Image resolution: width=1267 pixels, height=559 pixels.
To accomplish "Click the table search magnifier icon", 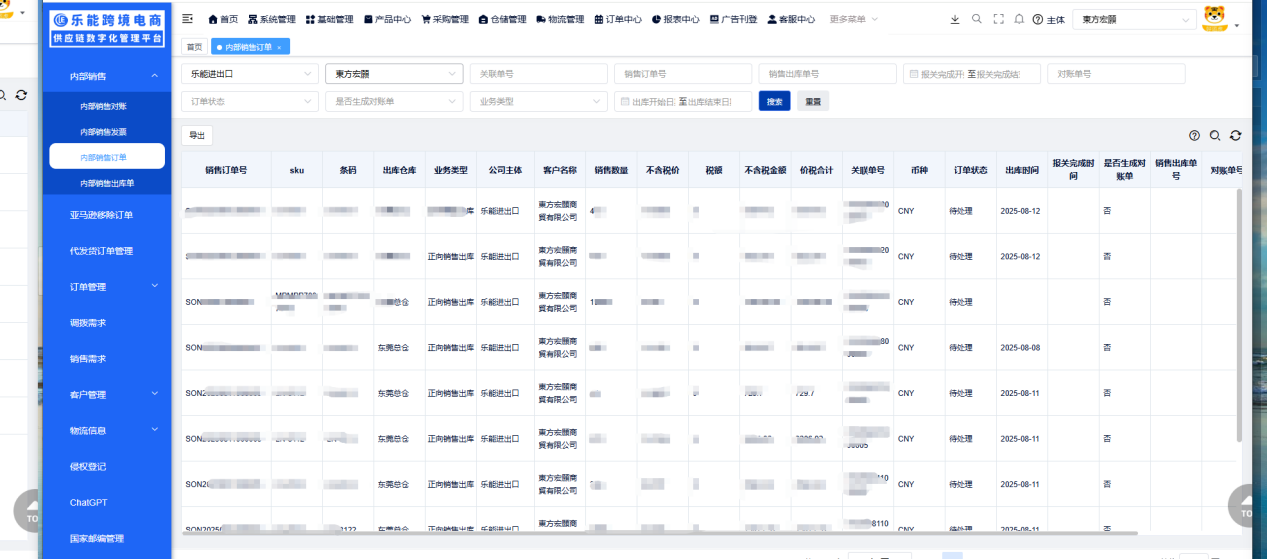I will [1215, 136].
